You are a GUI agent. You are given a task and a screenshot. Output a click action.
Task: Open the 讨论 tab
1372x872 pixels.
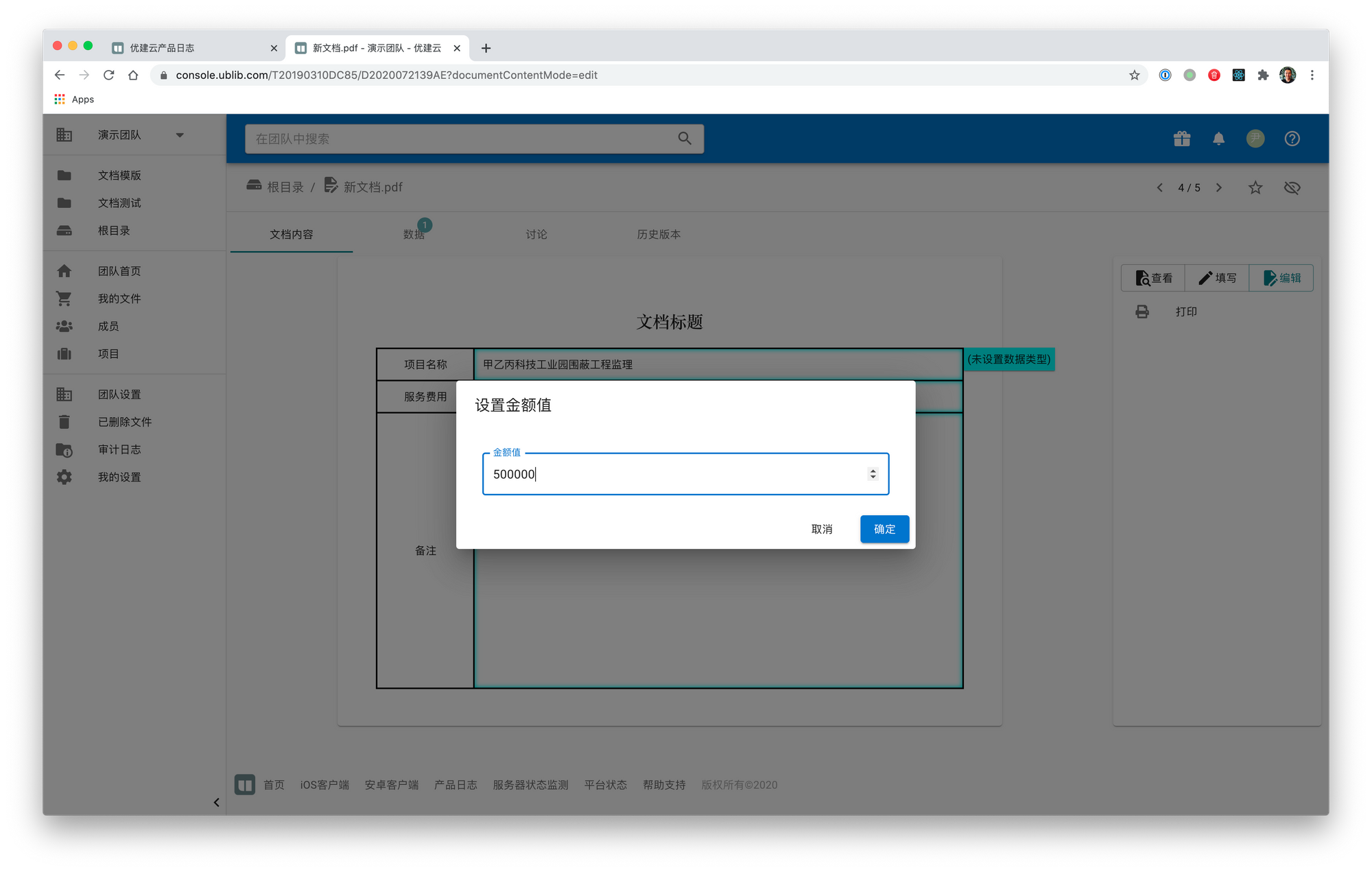point(536,235)
